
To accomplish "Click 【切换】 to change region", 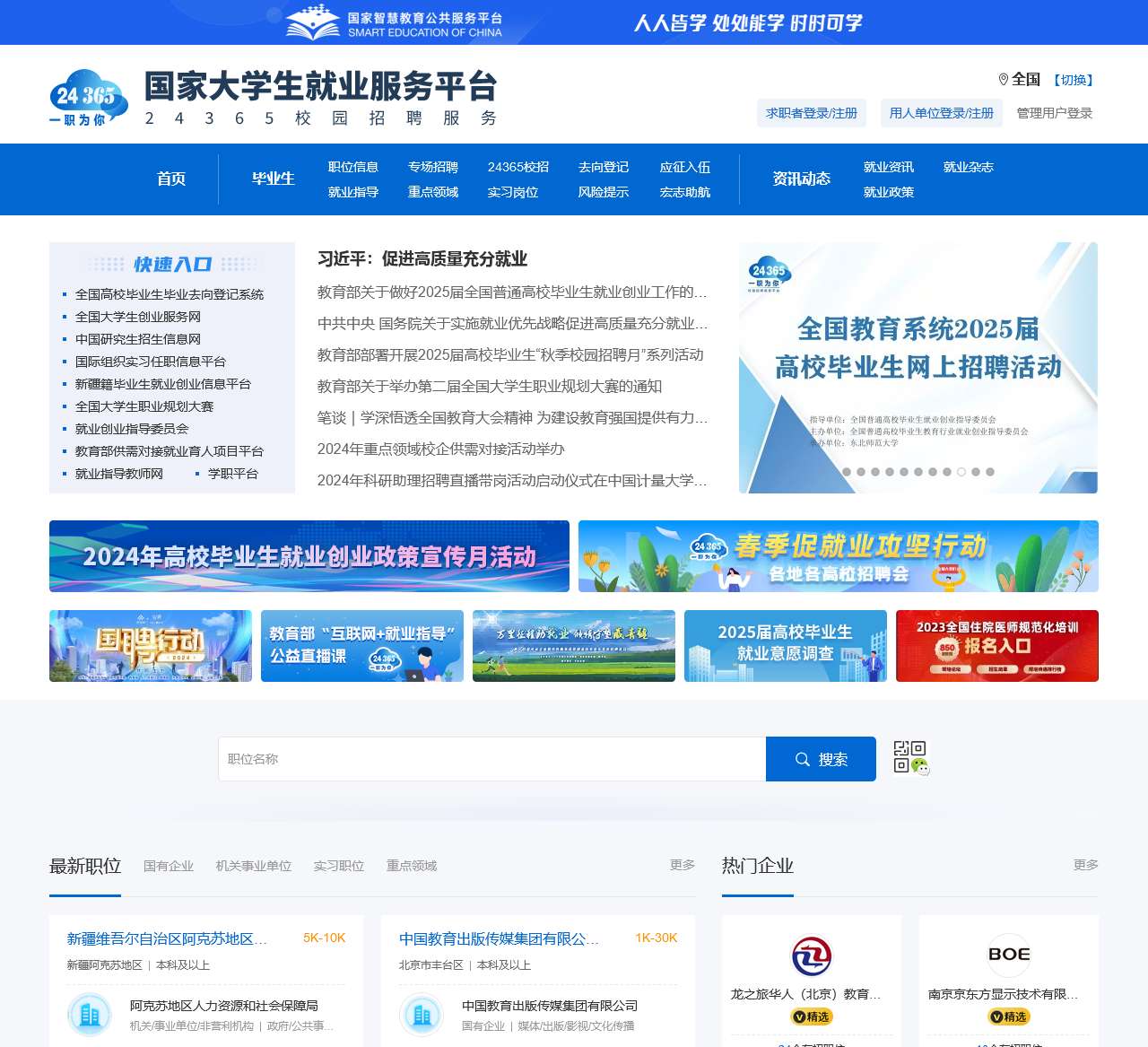I will (1074, 80).
